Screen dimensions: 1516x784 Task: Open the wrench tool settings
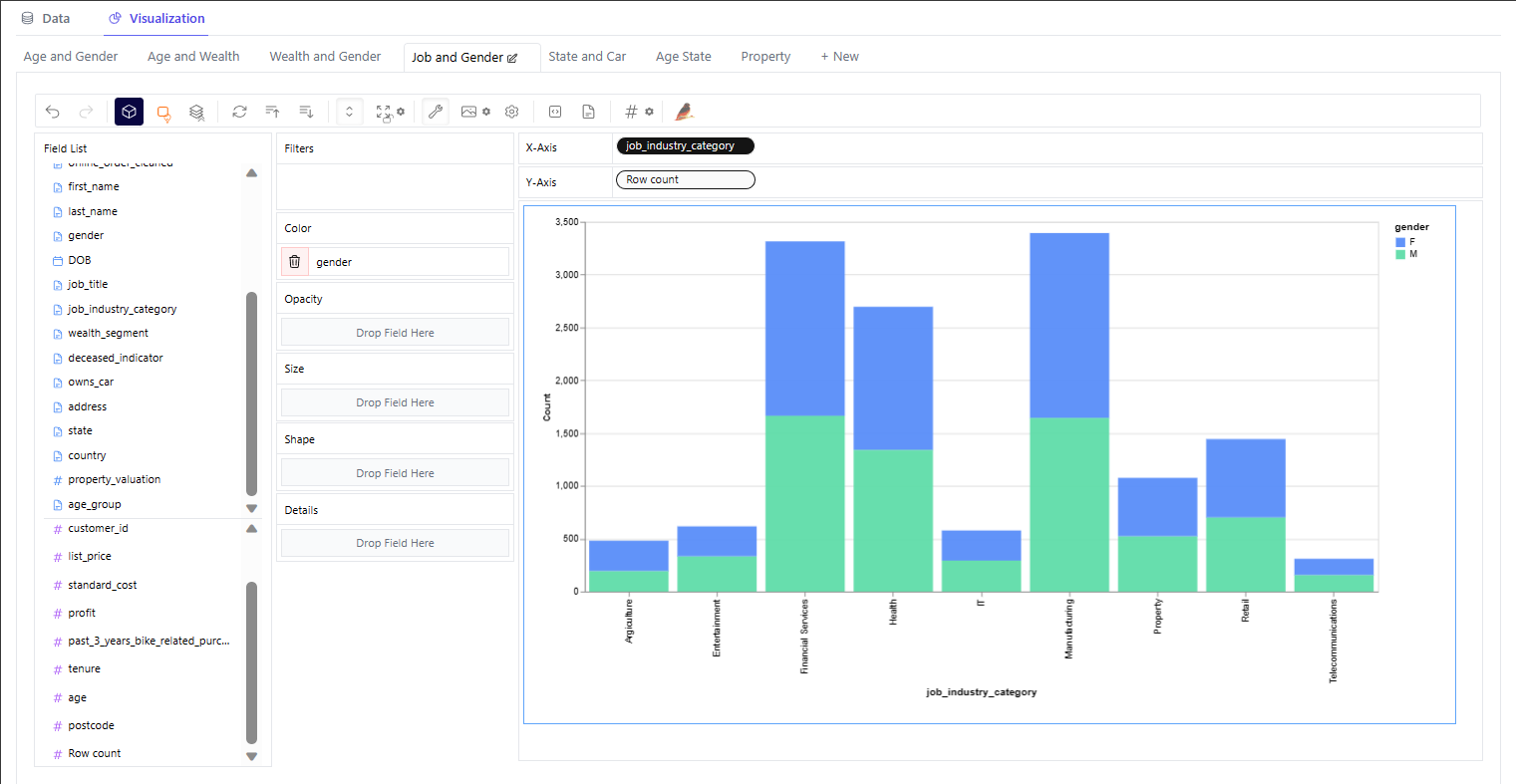click(x=435, y=111)
